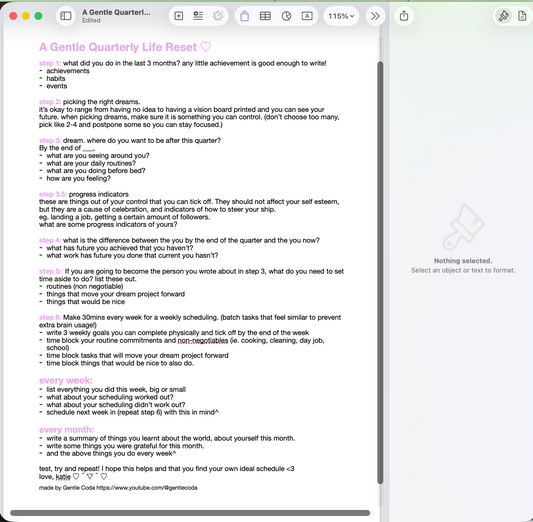Click the 'step 6:' label

[50, 317]
